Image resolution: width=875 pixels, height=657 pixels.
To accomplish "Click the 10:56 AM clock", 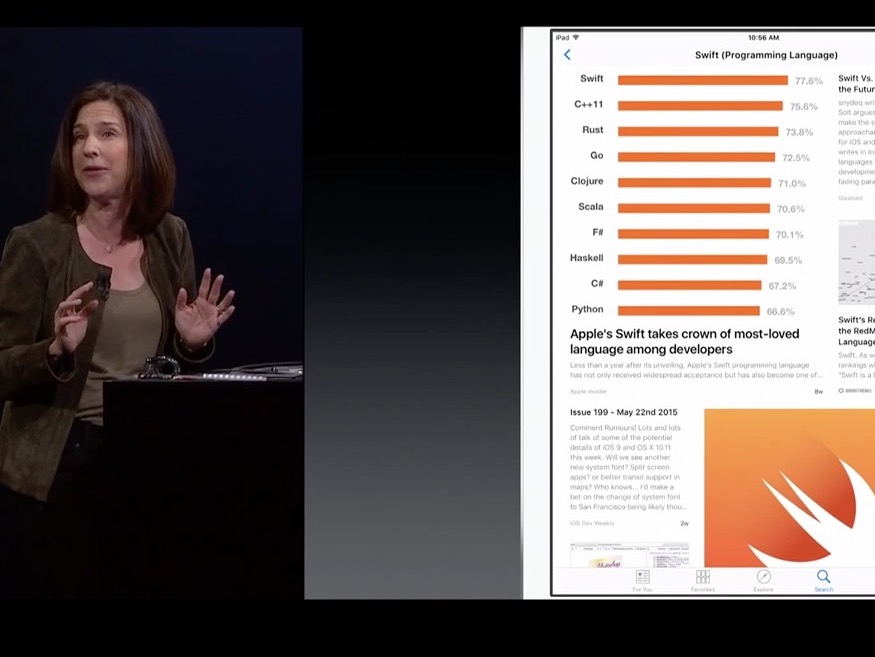I will click(x=763, y=37).
